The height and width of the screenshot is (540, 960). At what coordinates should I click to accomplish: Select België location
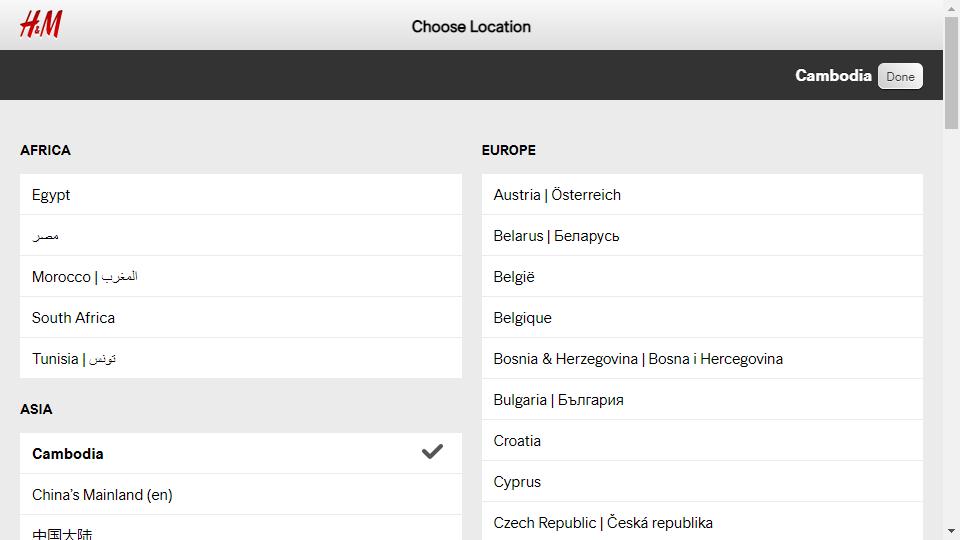point(702,277)
